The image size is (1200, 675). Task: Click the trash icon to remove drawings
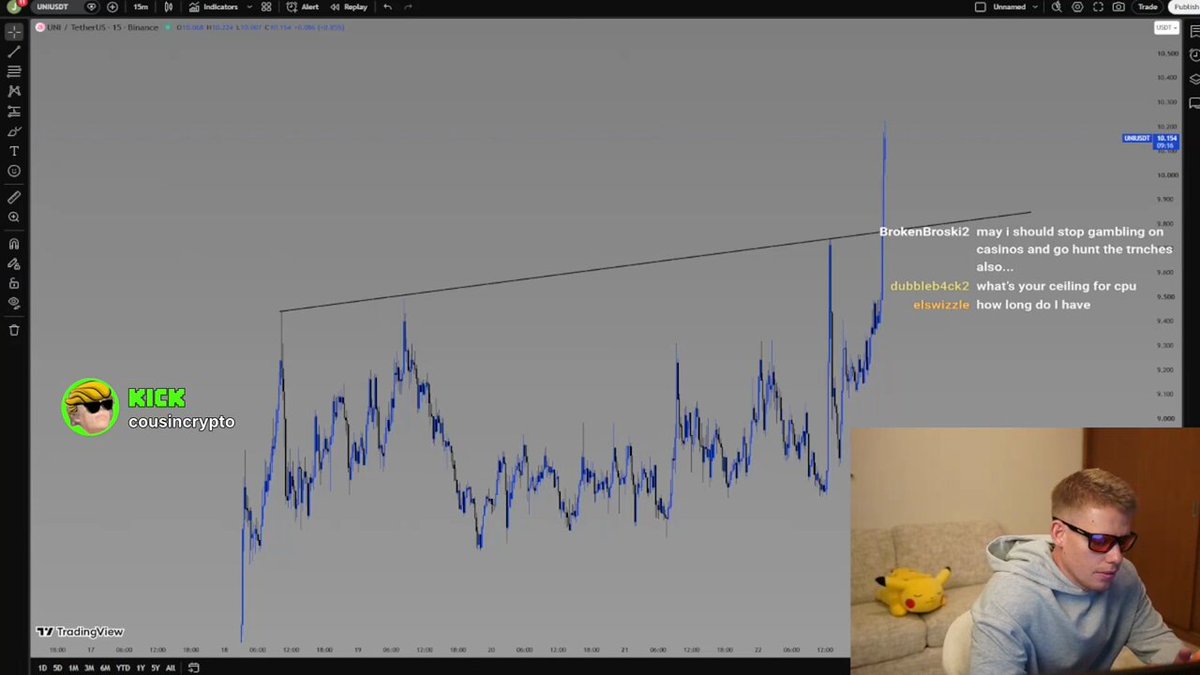click(x=14, y=330)
